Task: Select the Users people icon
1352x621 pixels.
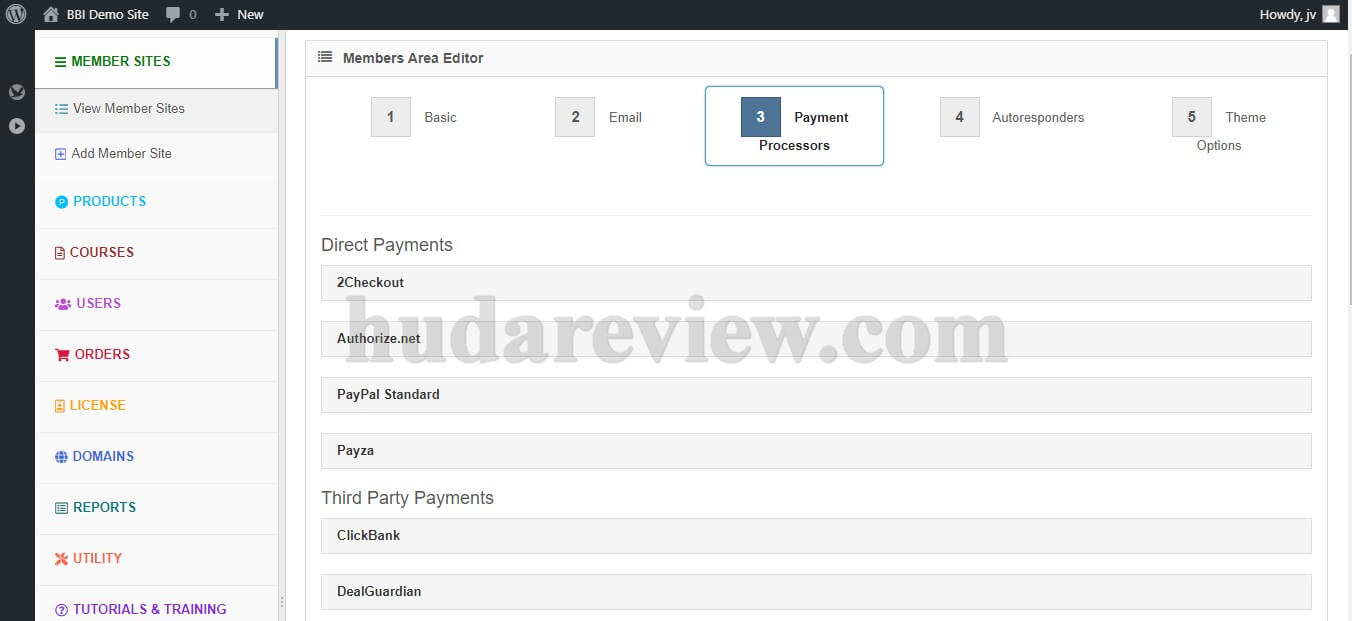Action: [61, 303]
